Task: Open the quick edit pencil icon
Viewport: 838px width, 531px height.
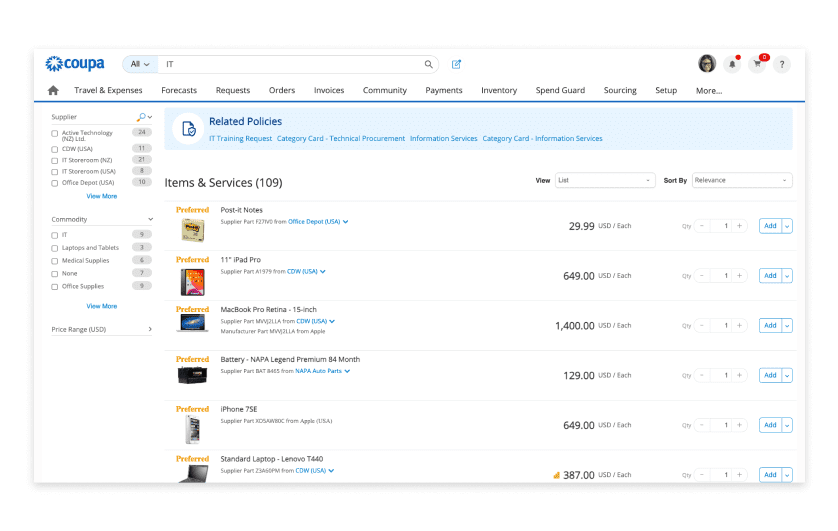Action: [456, 64]
